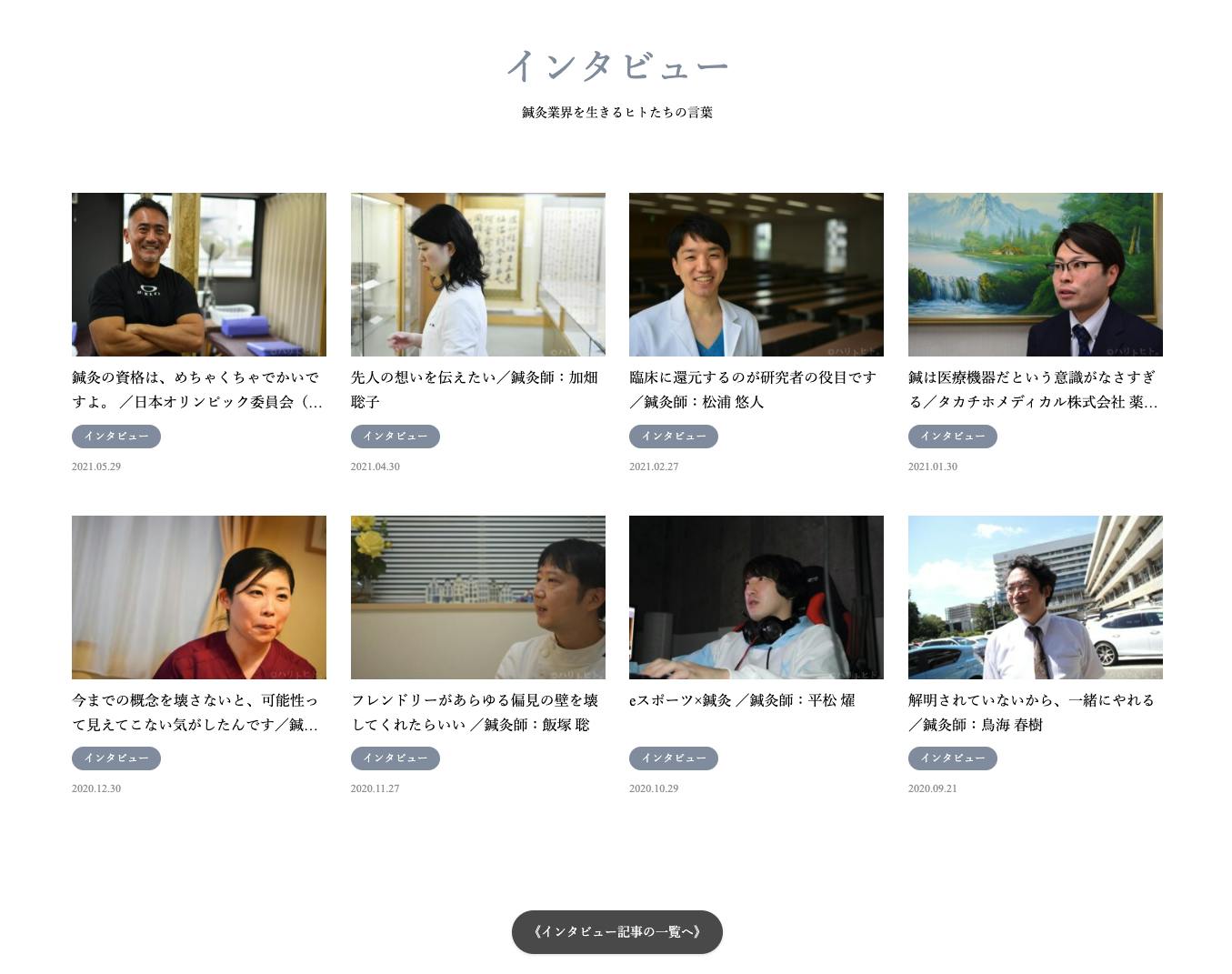Open article 臨床に還元するのが研究者の役目です

pyautogui.click(x=753, y=389)
